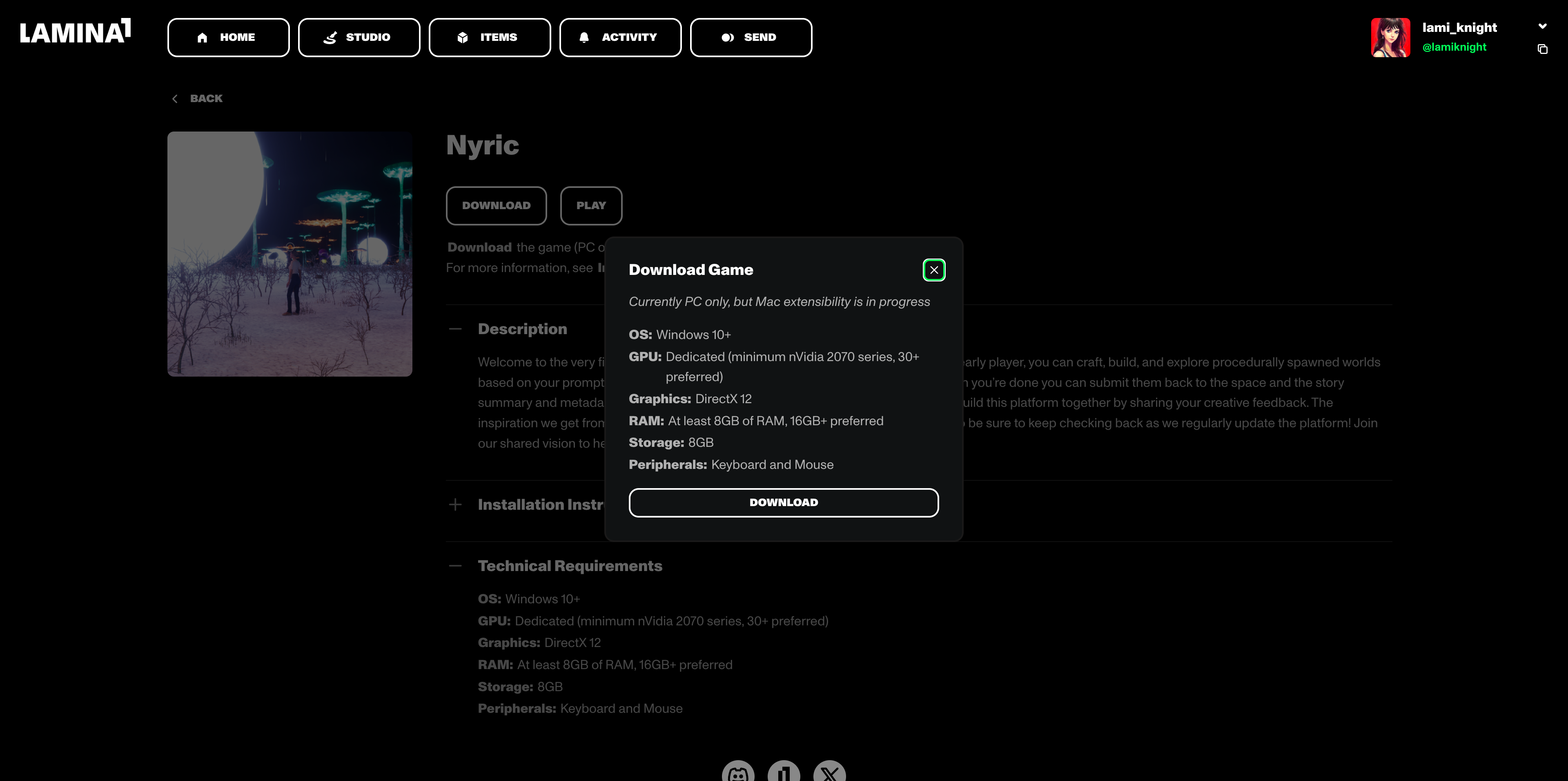Screen dimensions: 1568x781
Task: Copy the @lamiknight handle with copy icon
Action: [1542, 49]
